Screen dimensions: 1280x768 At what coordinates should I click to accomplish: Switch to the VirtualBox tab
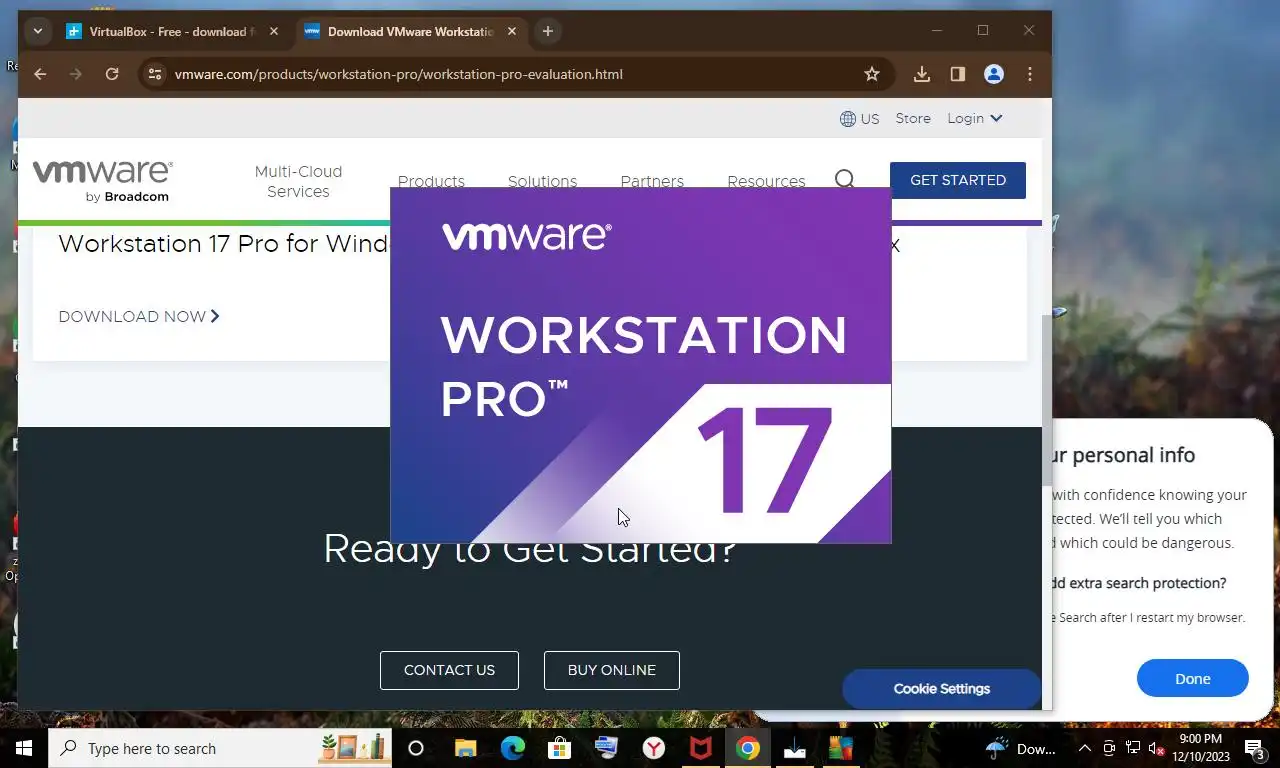(174, 31)
